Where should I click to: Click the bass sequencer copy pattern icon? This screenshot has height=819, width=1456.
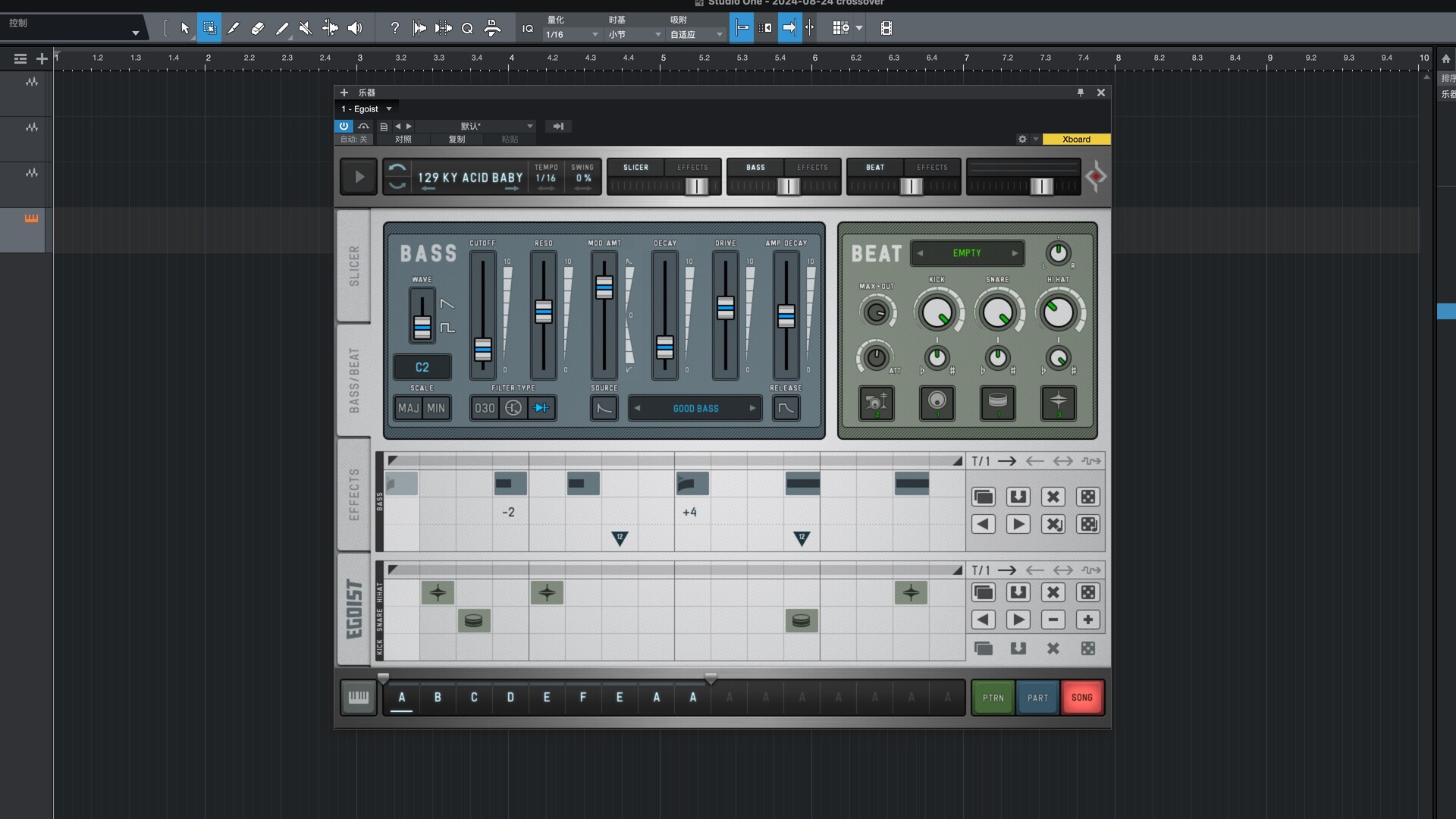pyautogui.click(x=983, y=497)
